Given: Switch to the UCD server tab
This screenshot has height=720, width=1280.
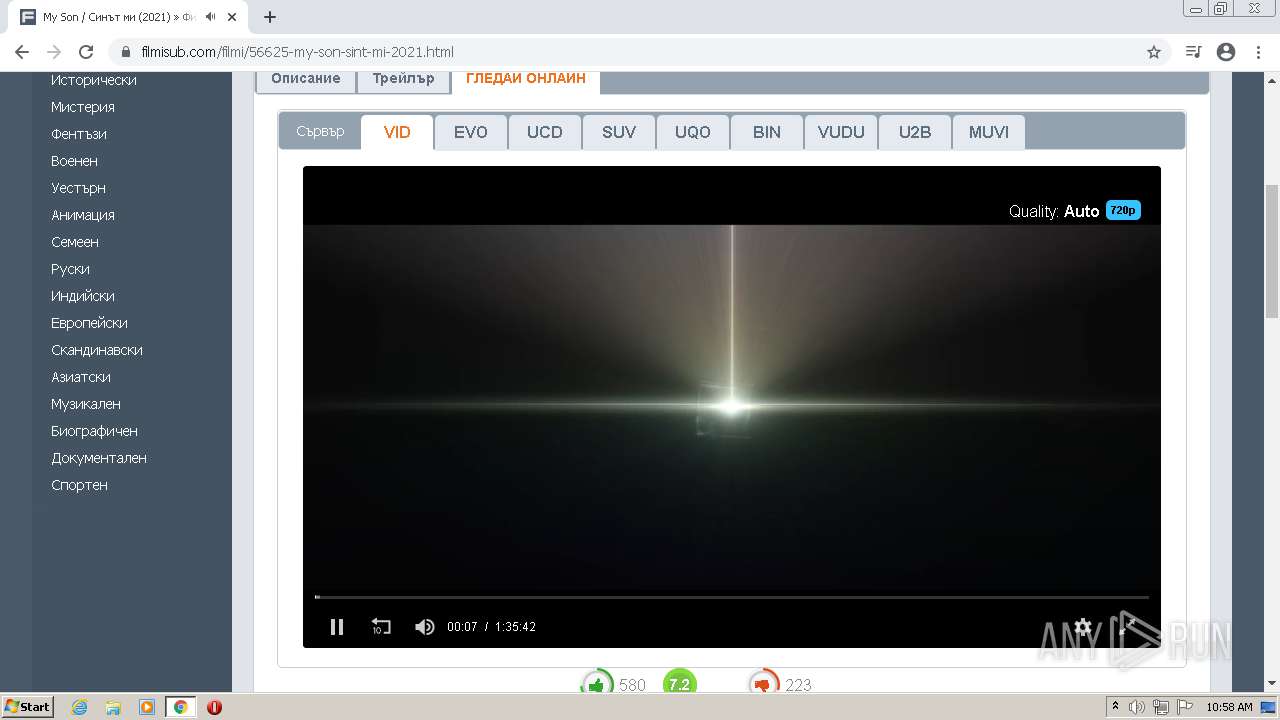Looking at the screenshot, I should pyautogui.click(x=545, y=132).
